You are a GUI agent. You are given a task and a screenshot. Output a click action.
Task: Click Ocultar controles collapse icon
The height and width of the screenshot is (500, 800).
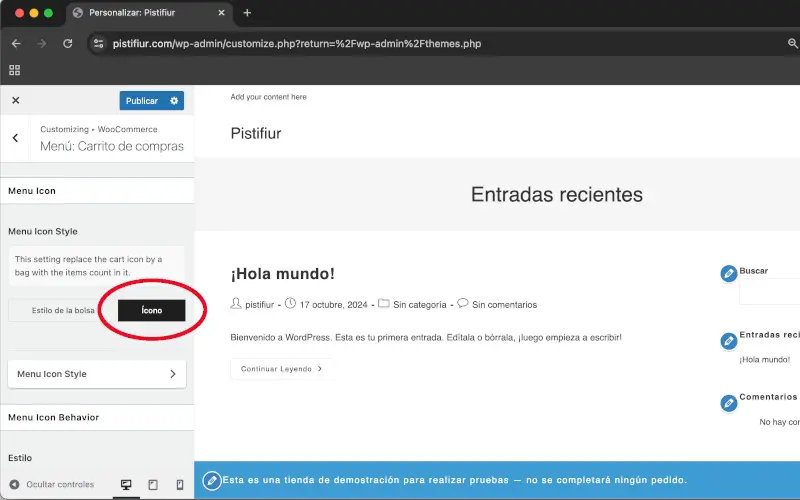(14, 484)
